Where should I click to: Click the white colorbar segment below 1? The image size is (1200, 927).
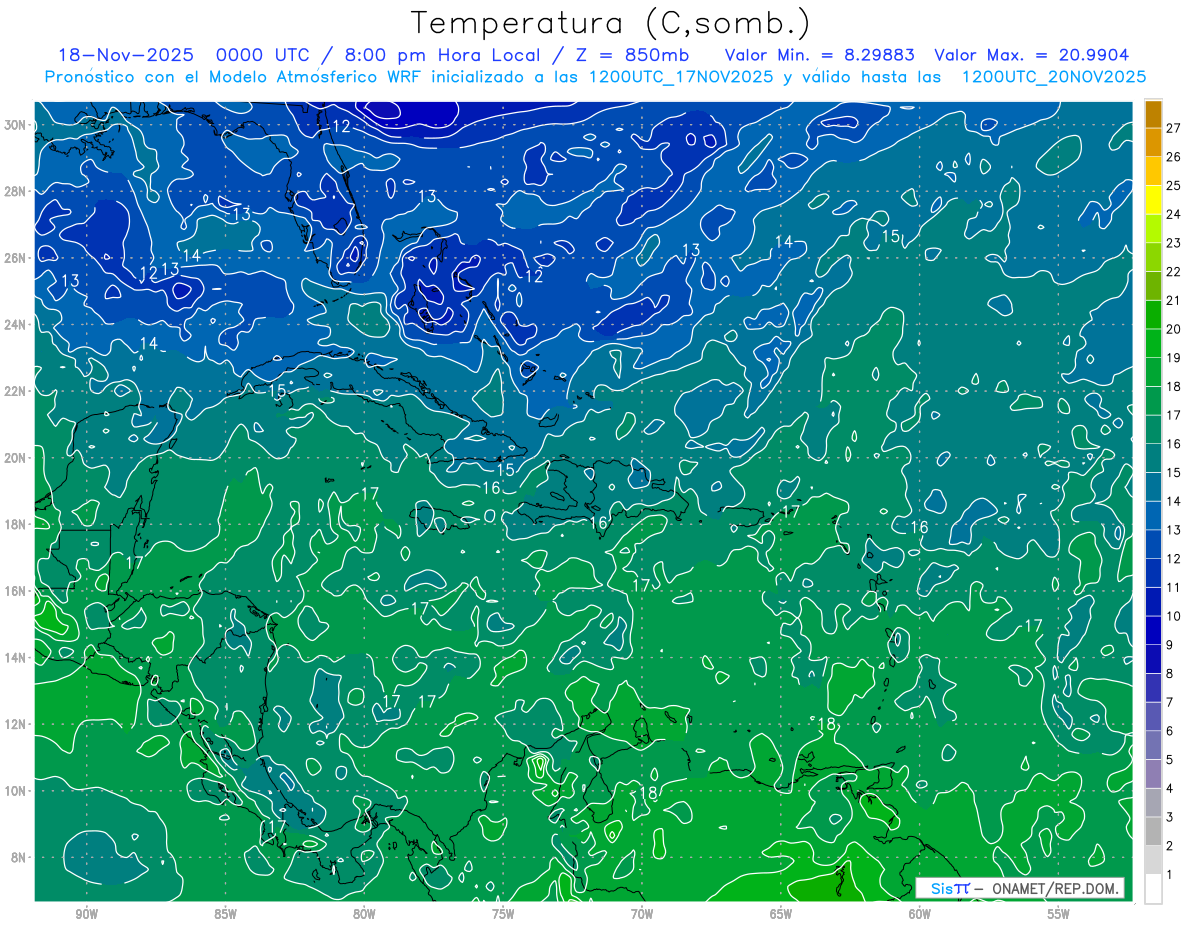(1154, 889)
